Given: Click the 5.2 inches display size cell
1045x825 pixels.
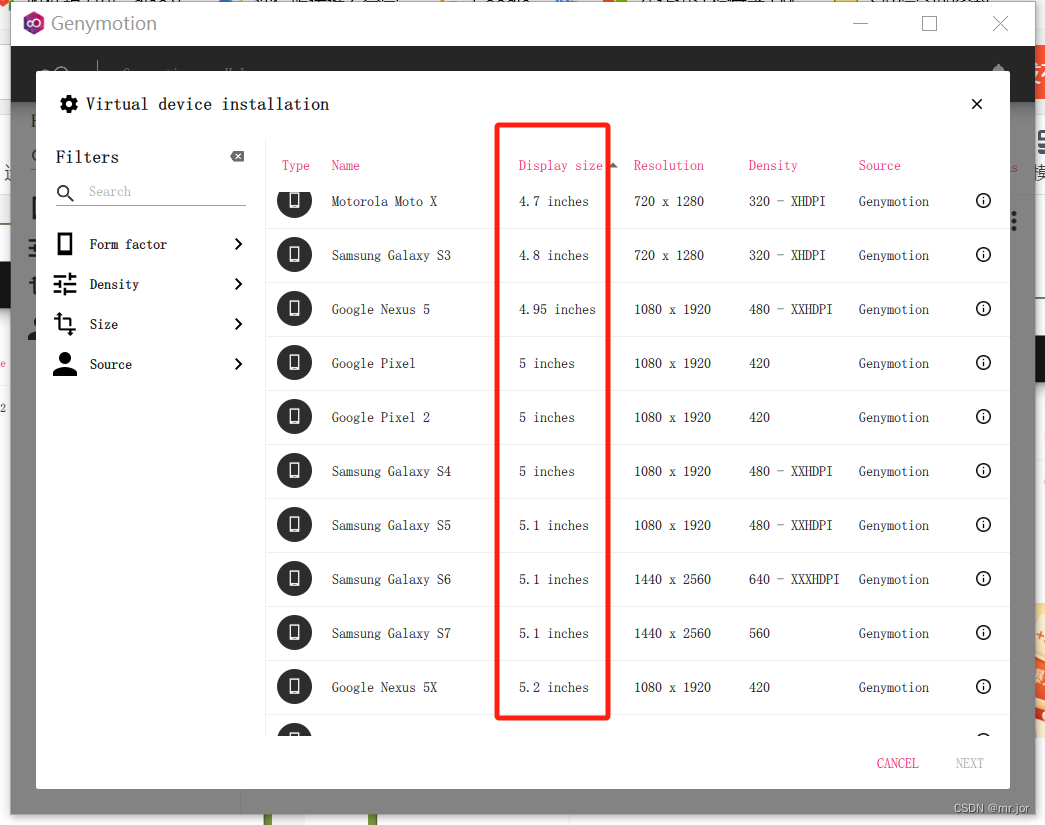Looking at the screenshot, I should coord(554,687).
